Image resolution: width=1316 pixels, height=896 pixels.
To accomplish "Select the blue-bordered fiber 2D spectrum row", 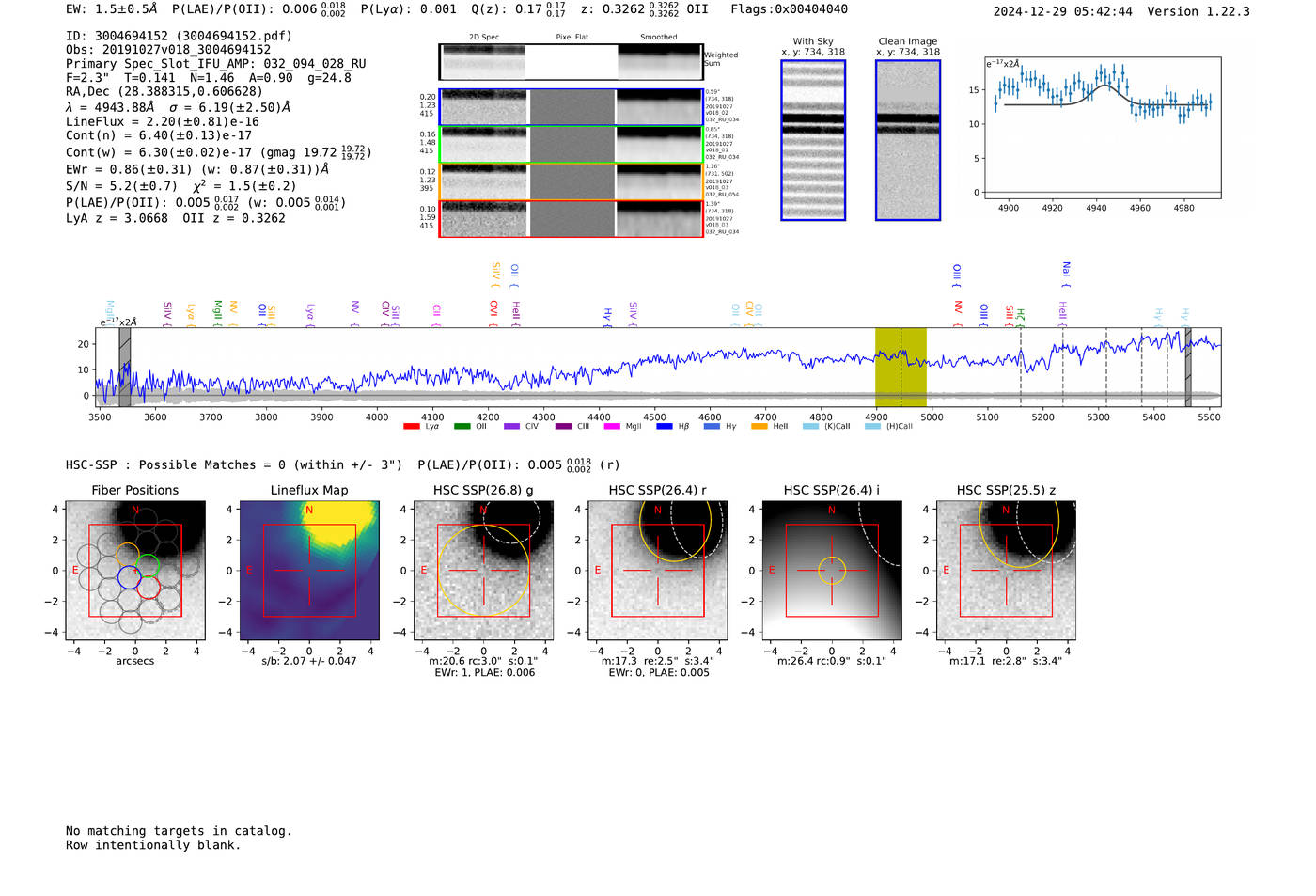I will click(x=571, y=107).
